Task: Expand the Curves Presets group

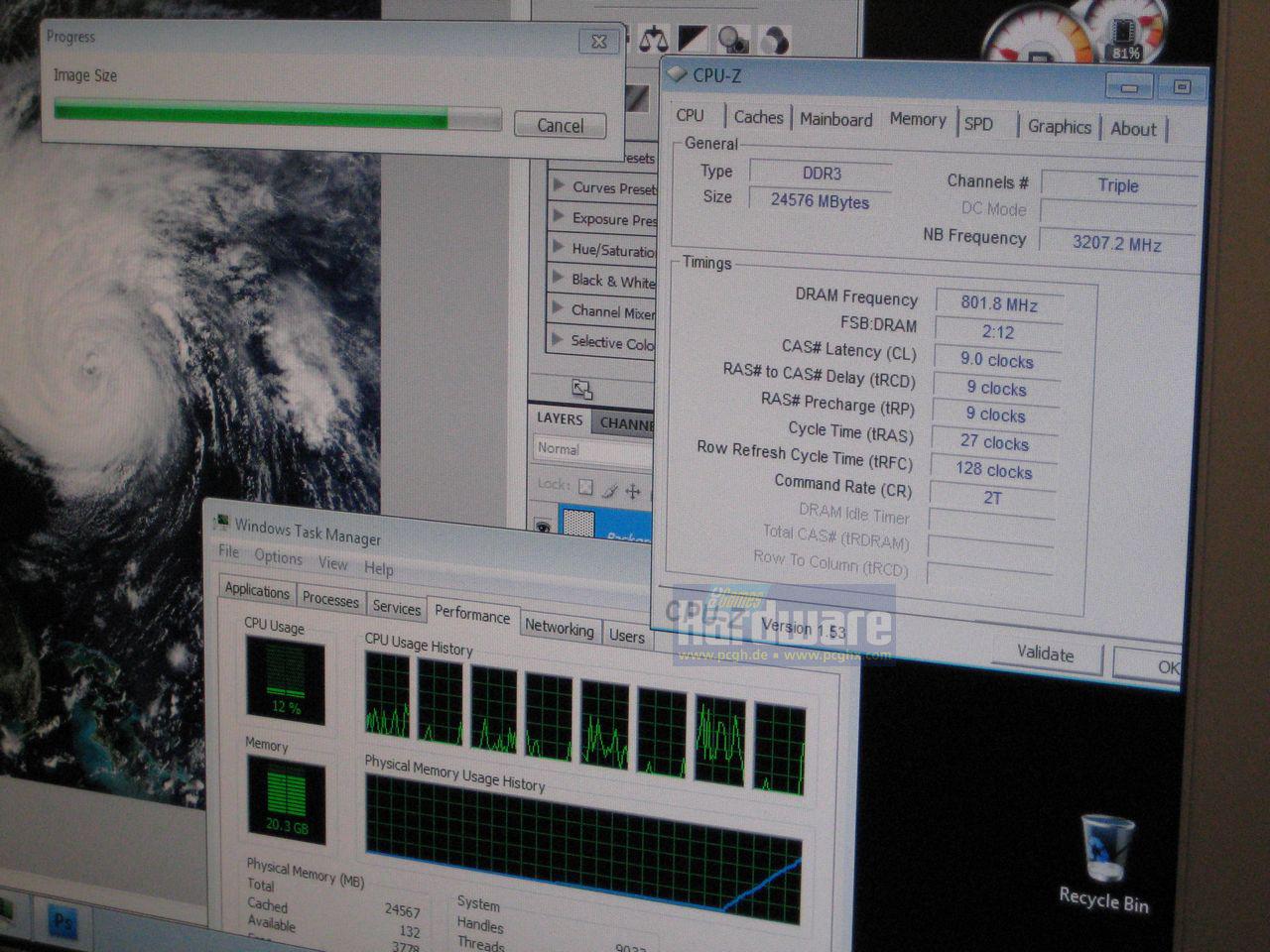Action: coord(559,185)
